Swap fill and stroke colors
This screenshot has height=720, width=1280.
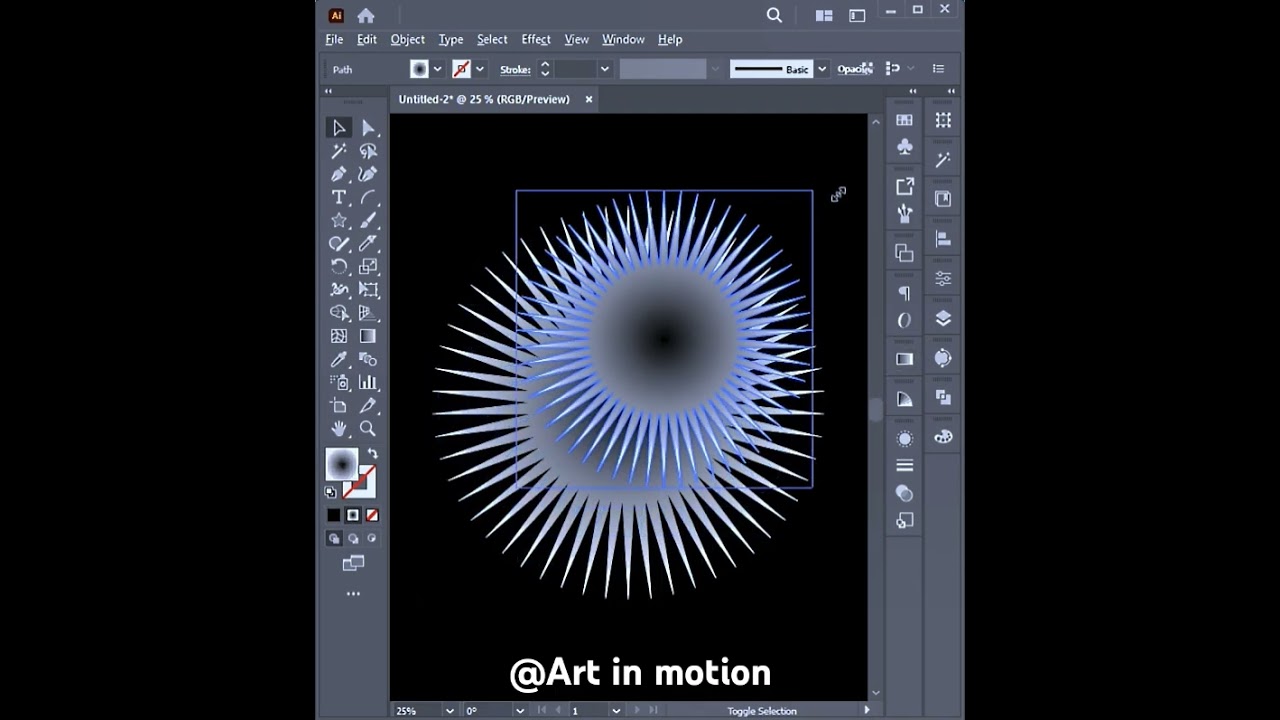(x=372, y=453)
